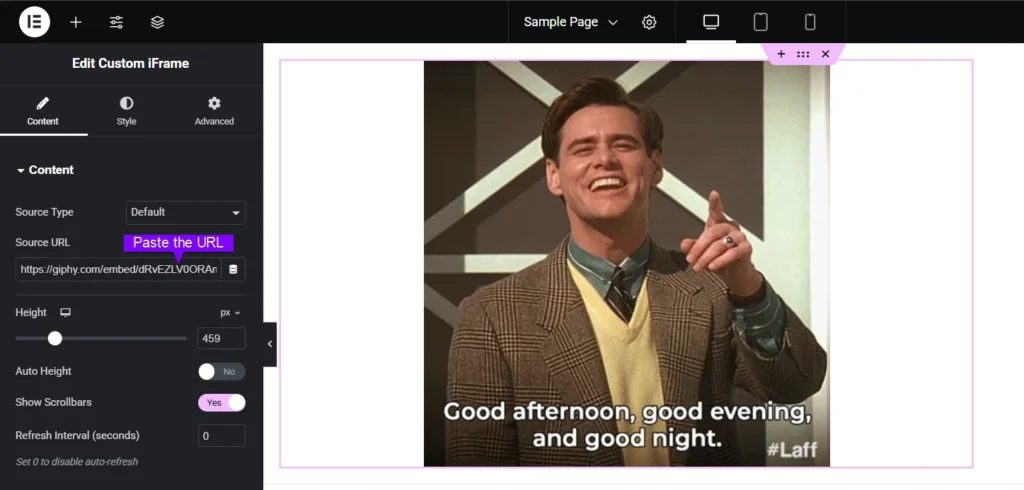Switch to tablet preview mode
This screenshot has height=490, width=1024.
click(x=760, y=22)
